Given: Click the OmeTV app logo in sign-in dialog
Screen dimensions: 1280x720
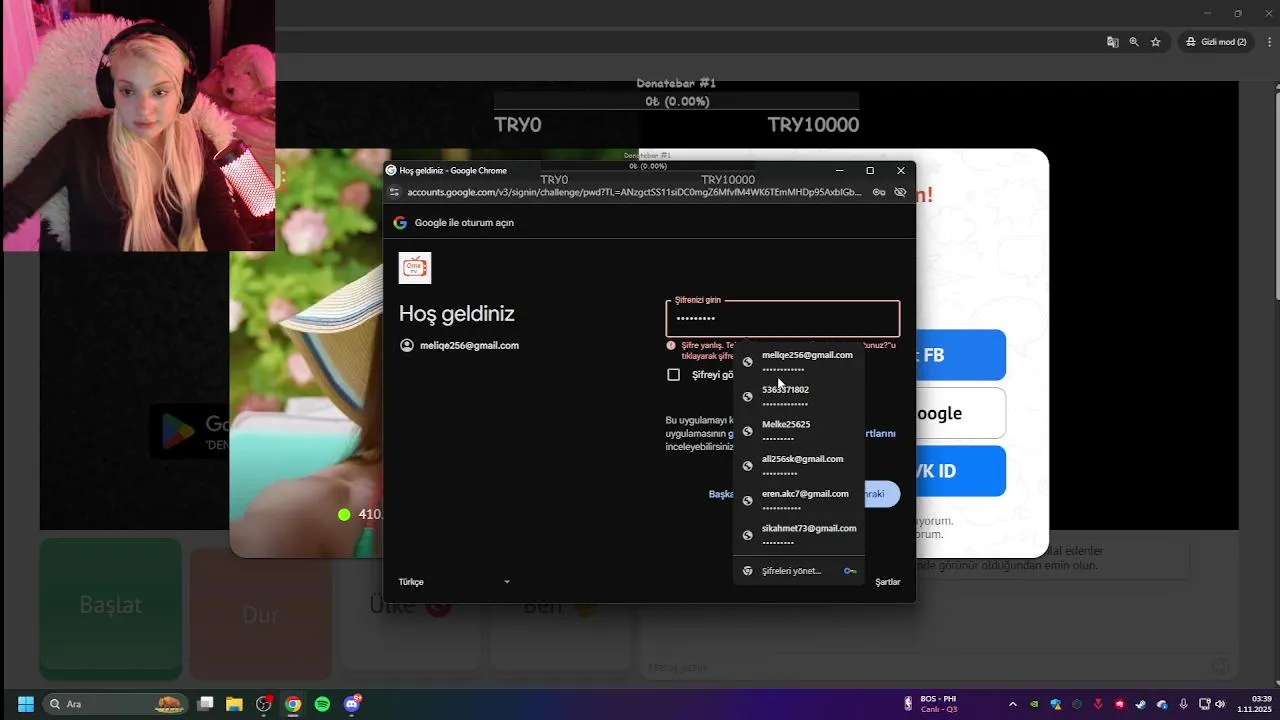Looking at the screenshot, I should (415, 268).
